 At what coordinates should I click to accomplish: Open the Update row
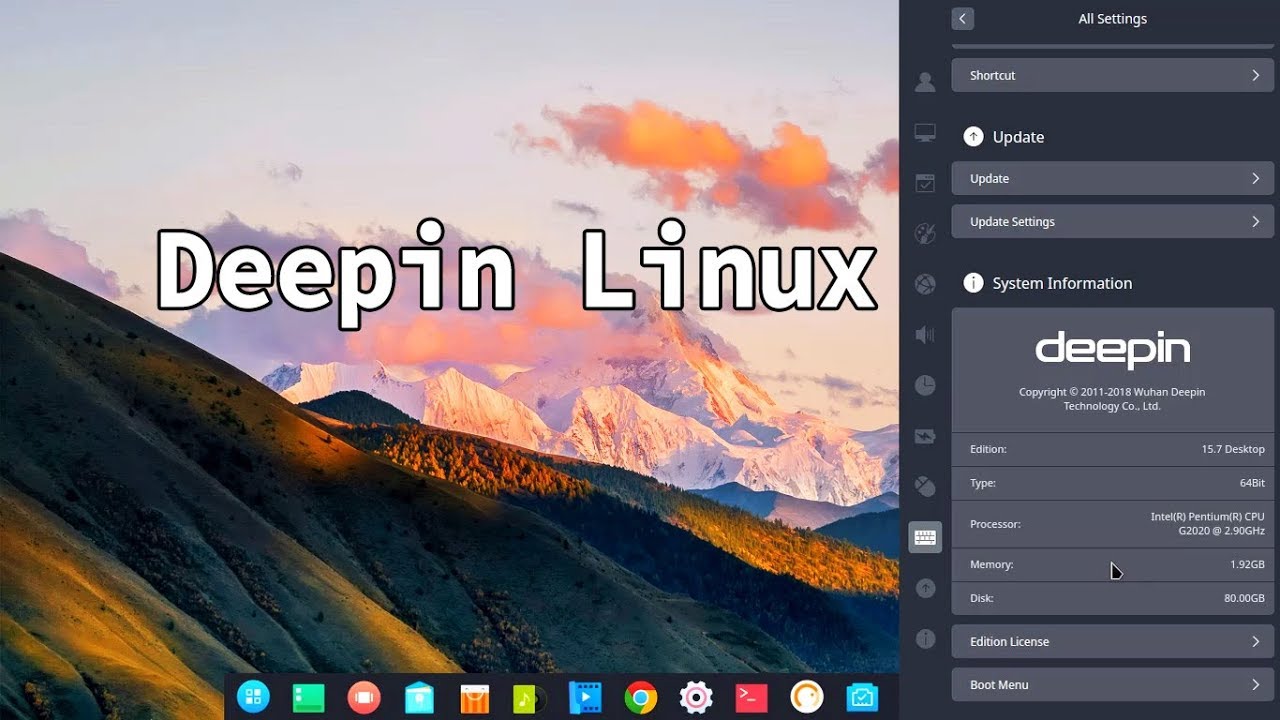pos(1112,178)
